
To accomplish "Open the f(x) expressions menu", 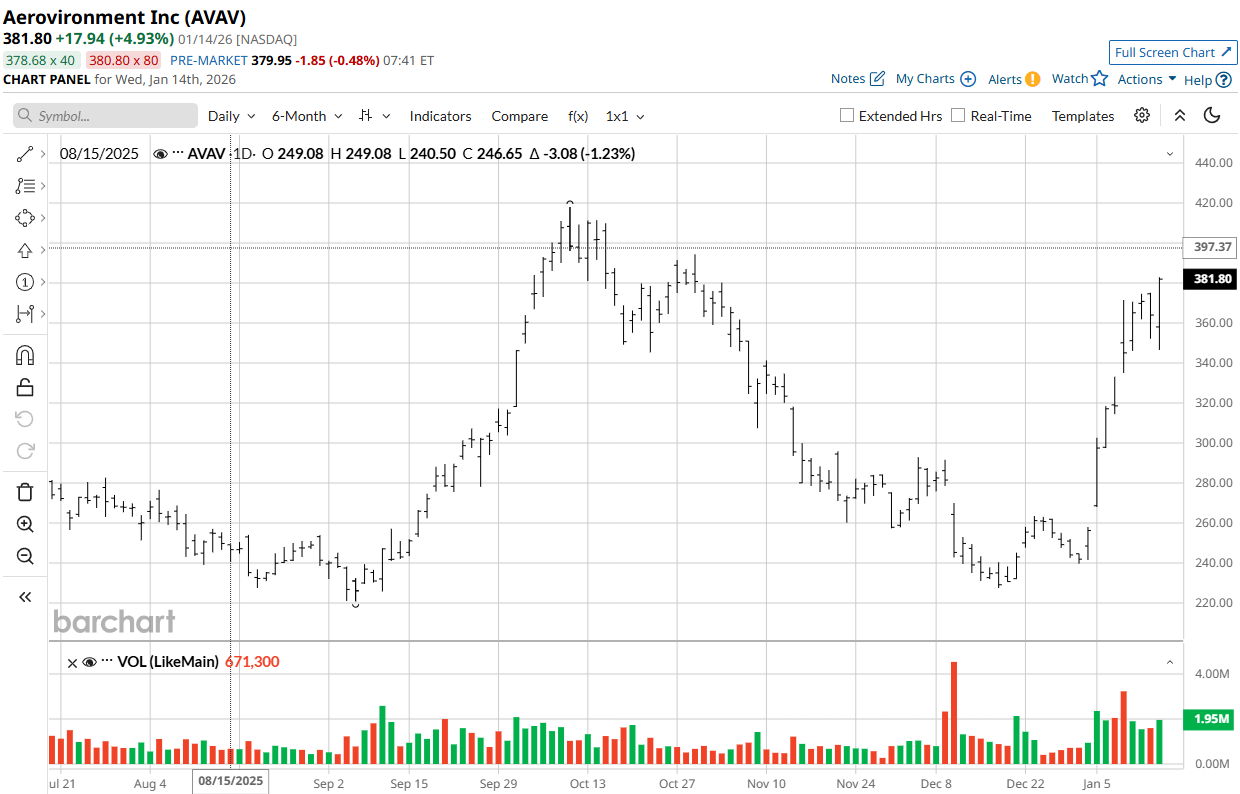I will coord(578,116).
